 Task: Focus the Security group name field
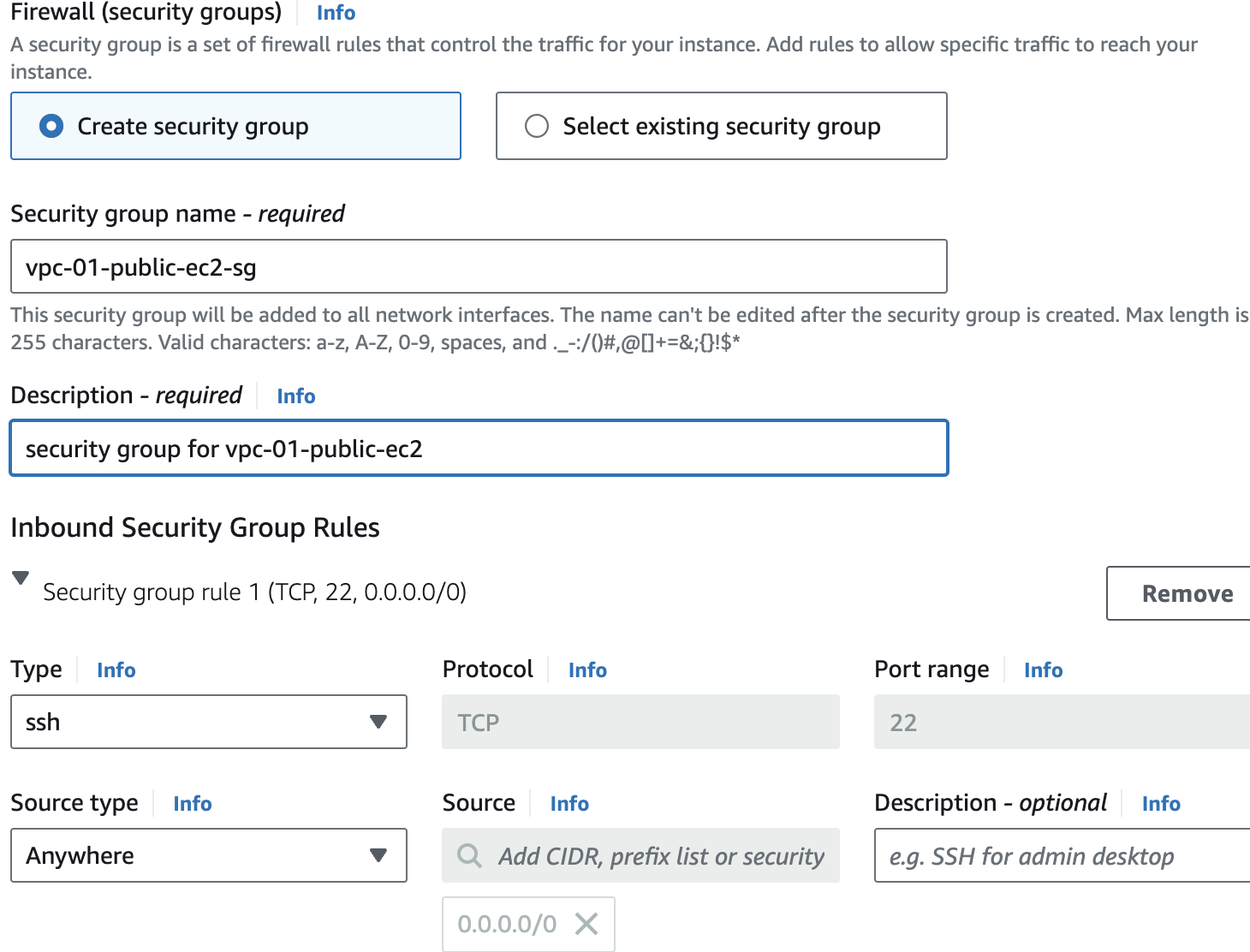click(x=479, y=267)
